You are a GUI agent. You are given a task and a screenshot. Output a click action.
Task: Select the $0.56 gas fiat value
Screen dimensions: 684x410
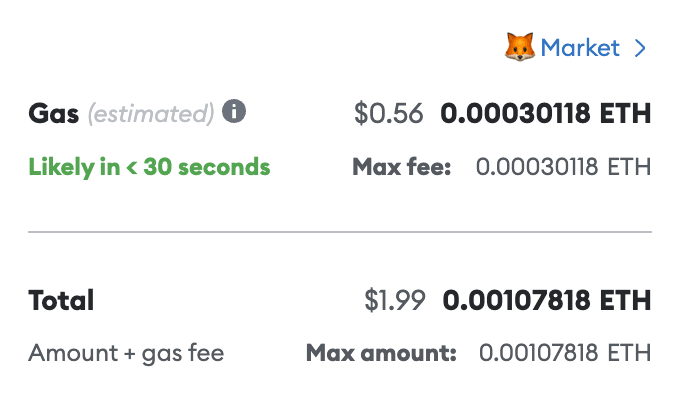(x=390, y=113)
